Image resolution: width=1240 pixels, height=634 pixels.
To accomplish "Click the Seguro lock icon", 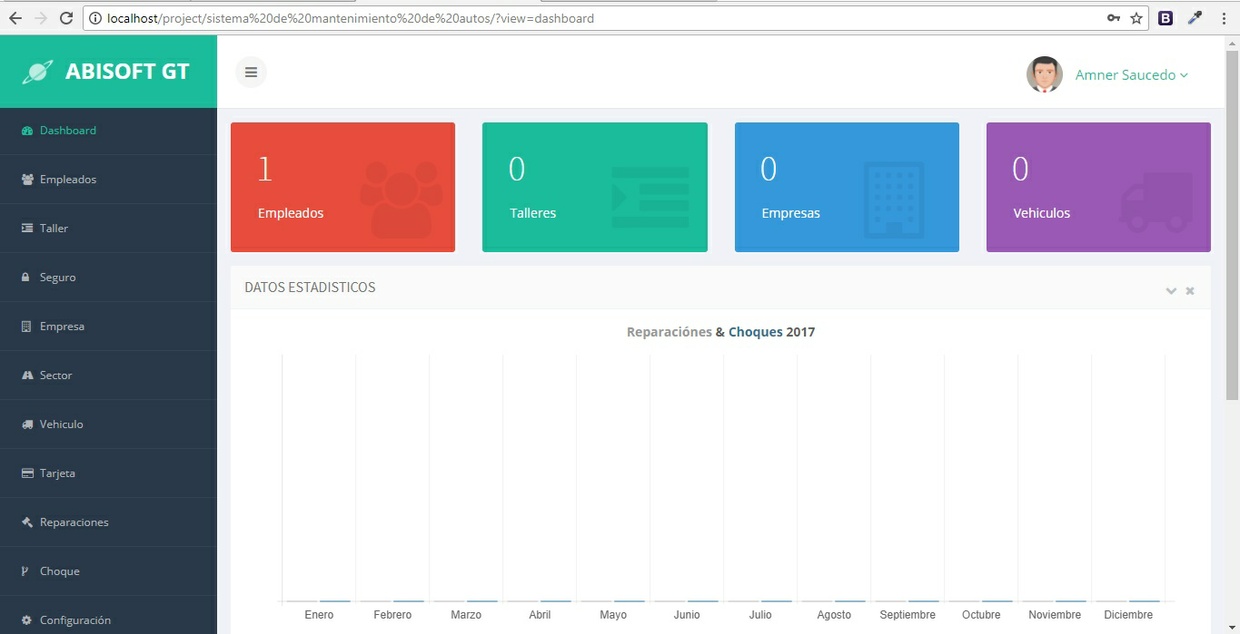I will [26, 278].
